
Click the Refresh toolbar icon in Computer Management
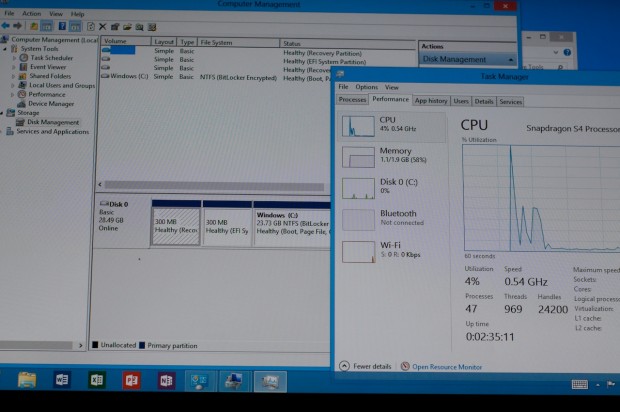(x=91, y=26)
